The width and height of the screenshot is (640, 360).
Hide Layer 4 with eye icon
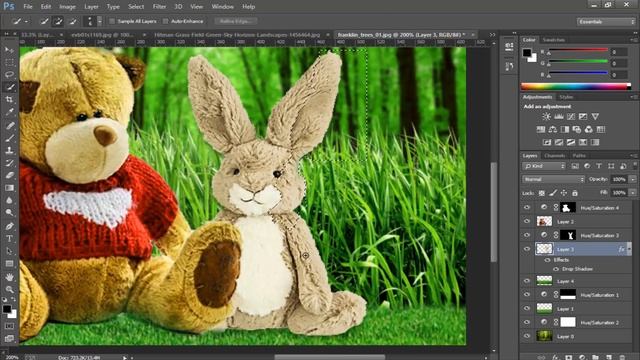527,281
